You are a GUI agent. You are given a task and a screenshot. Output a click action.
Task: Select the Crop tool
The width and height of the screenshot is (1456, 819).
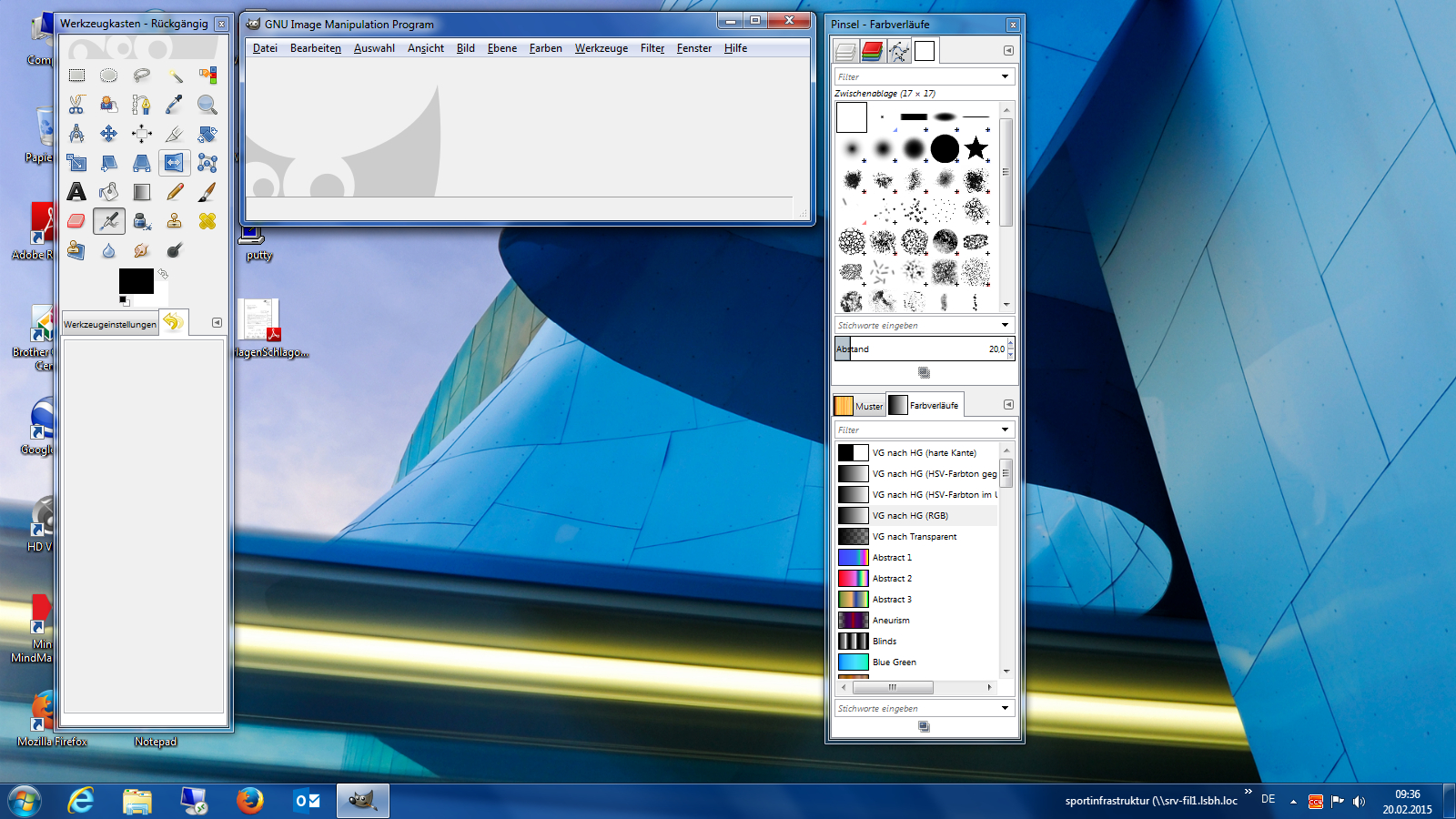point(175,134)
